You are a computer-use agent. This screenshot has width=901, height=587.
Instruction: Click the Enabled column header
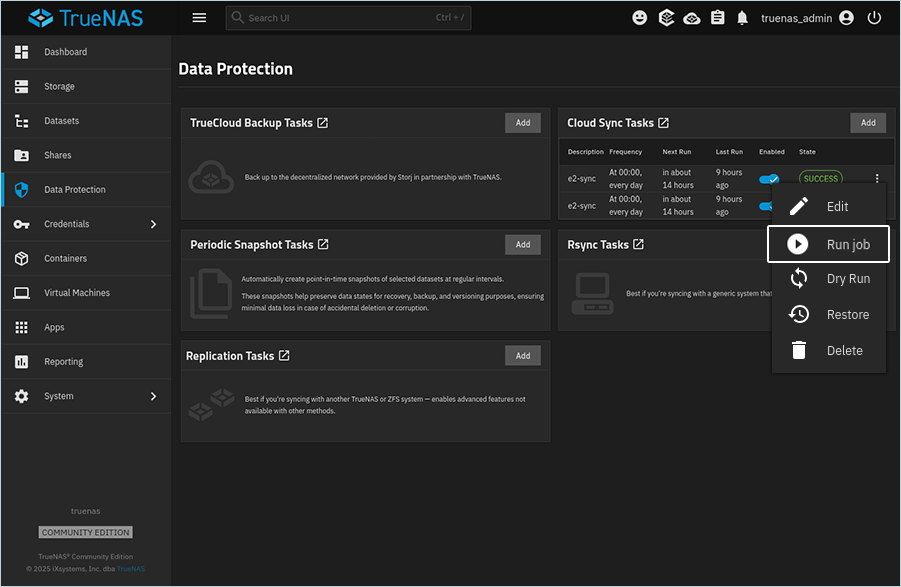pos(772,152)
